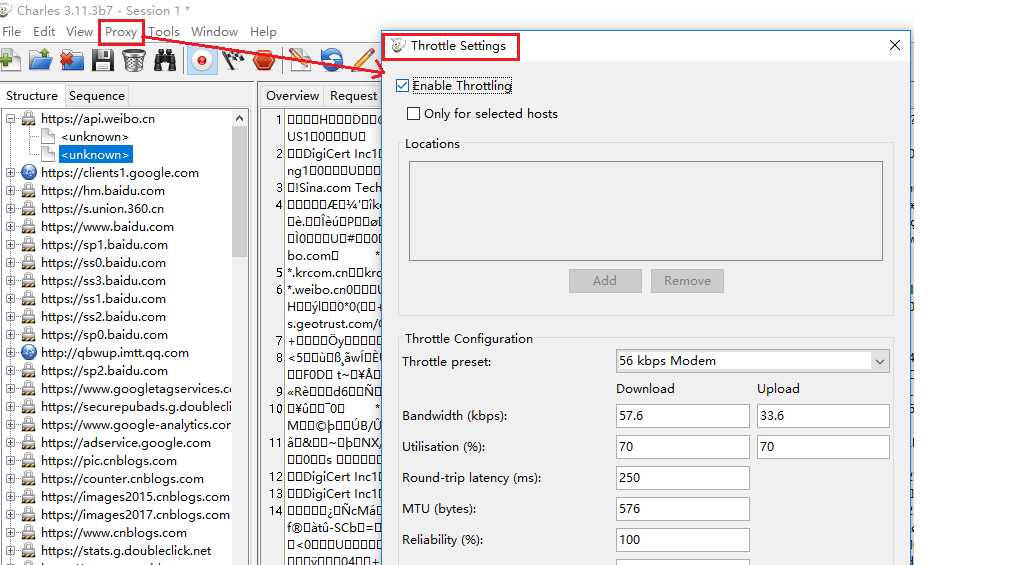Click the Download utilisation field
This screenshot has width=1024, height=565.
[682, 447]
